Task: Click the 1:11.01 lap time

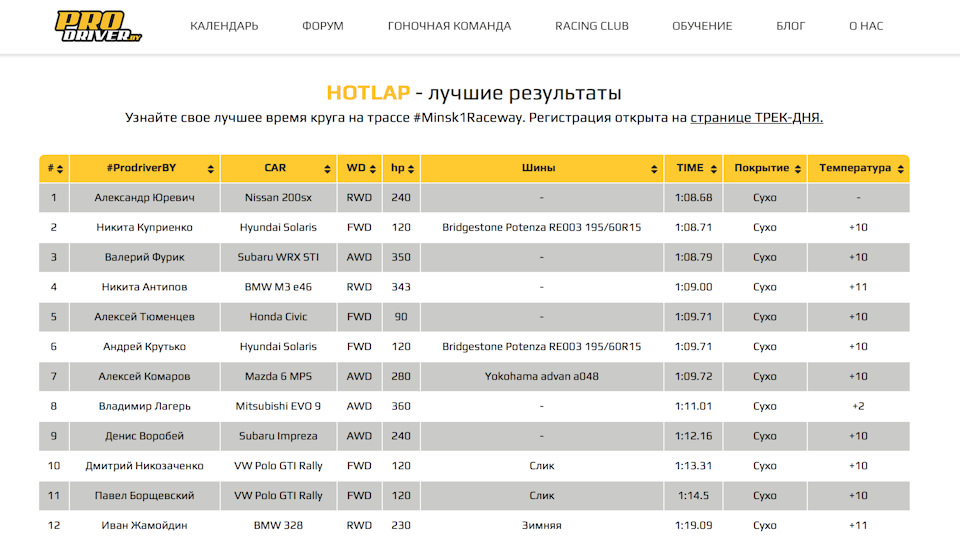Action: pos(694,406)
